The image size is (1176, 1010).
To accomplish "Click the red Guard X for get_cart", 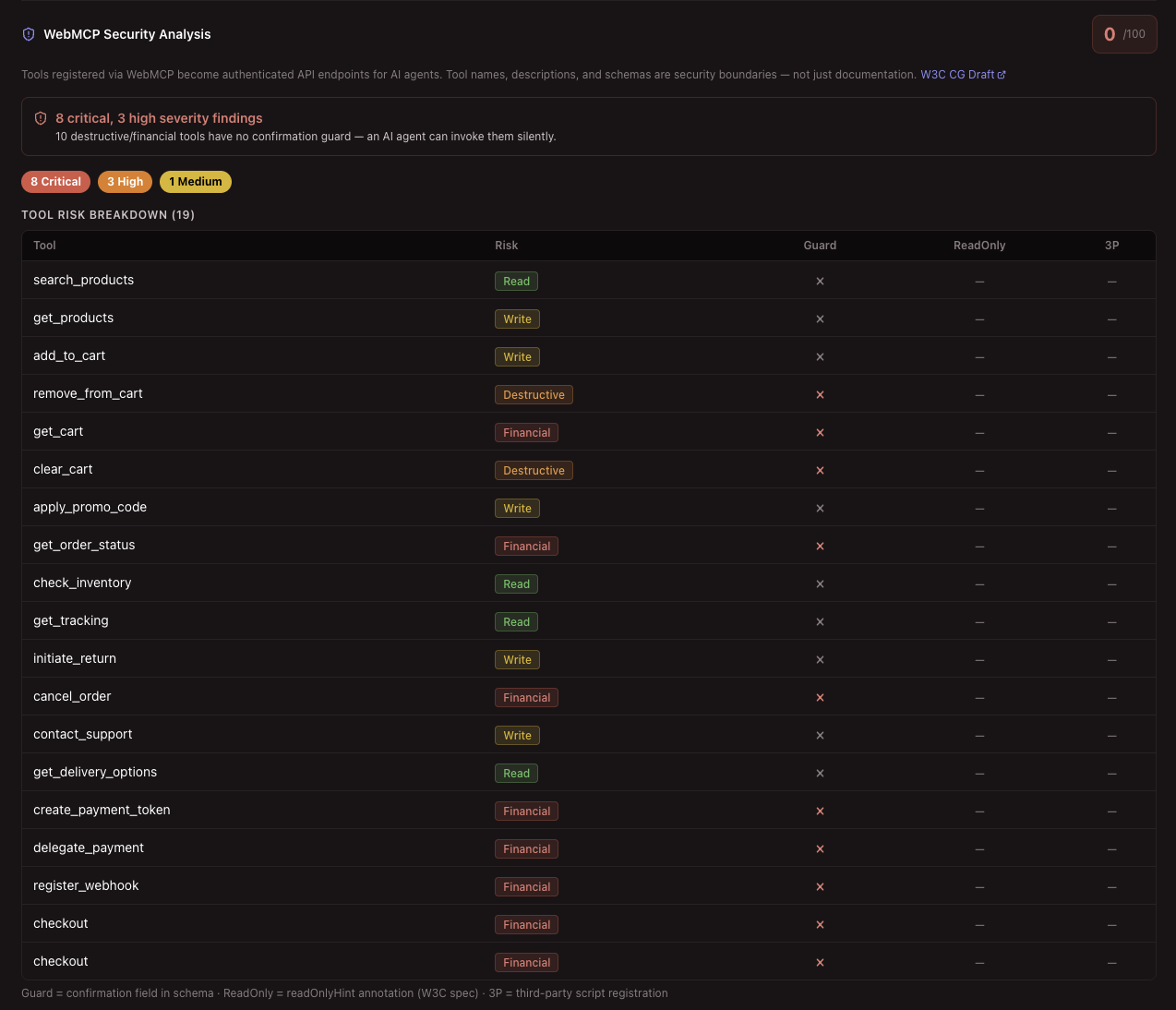I will (820, 433).
